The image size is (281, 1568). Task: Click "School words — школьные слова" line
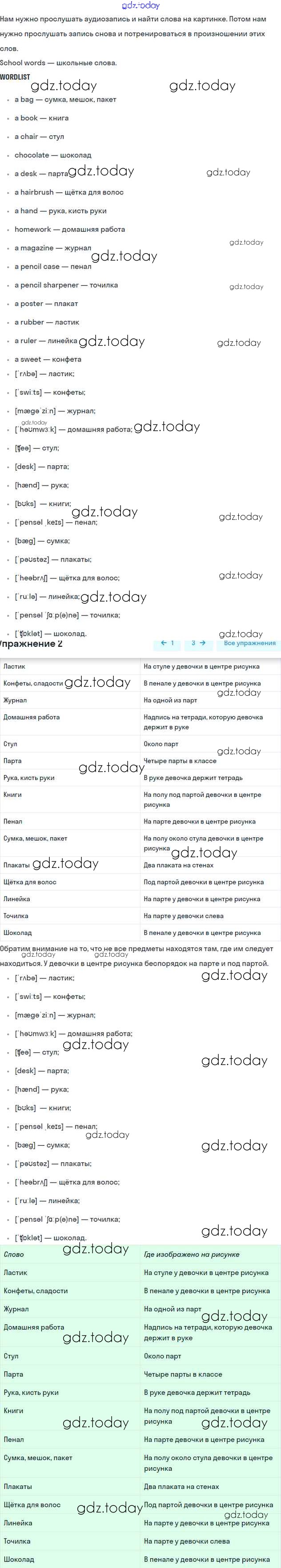tap(59, 63)
